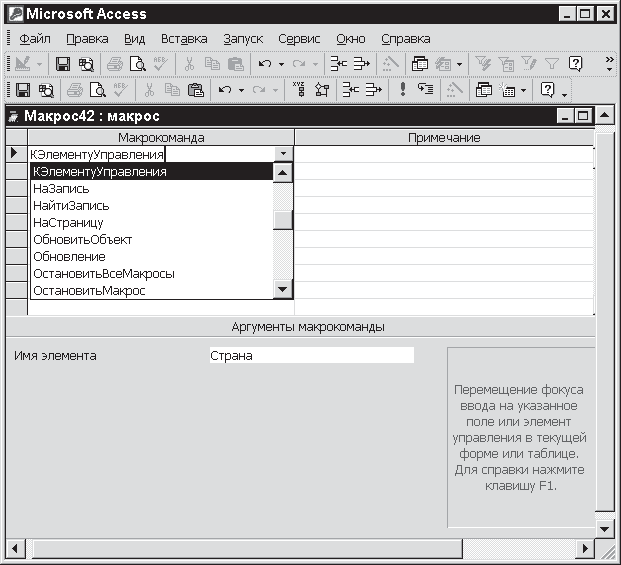
Task: Click the Help question mark icon in second toolbar
Action: click(x=548, y=90)
